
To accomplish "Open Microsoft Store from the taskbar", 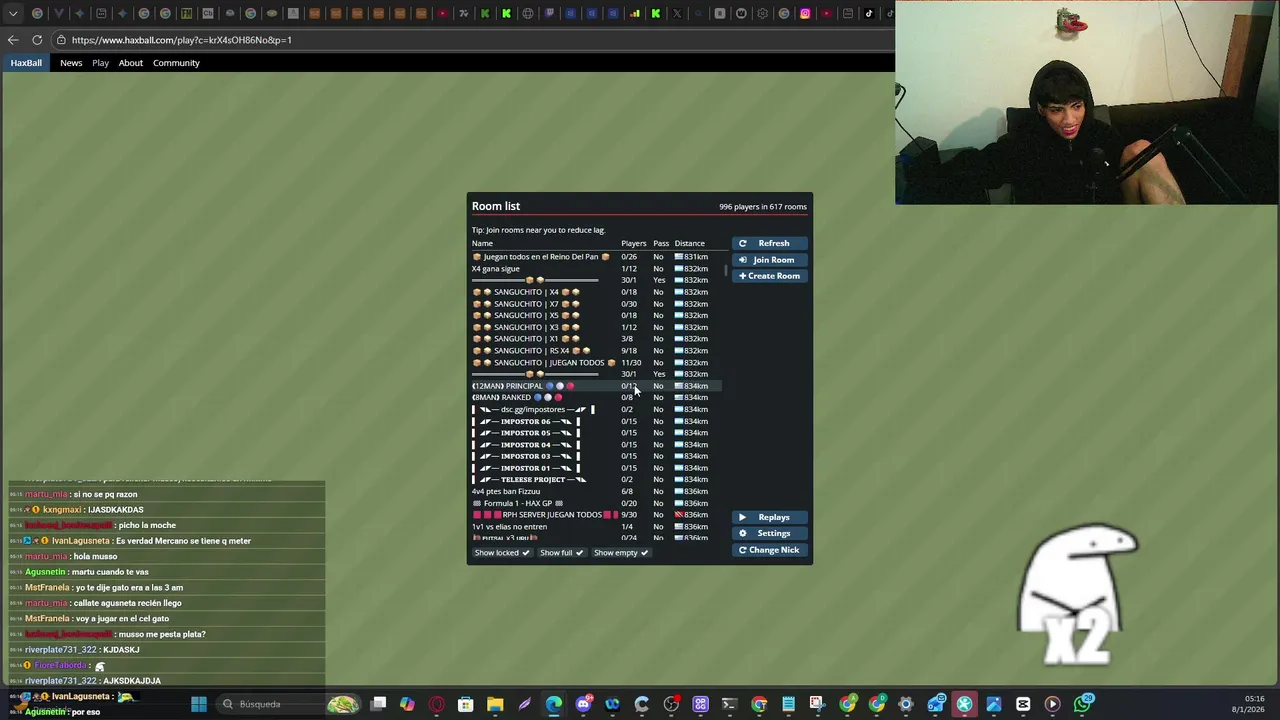I will tap(465, 704).
